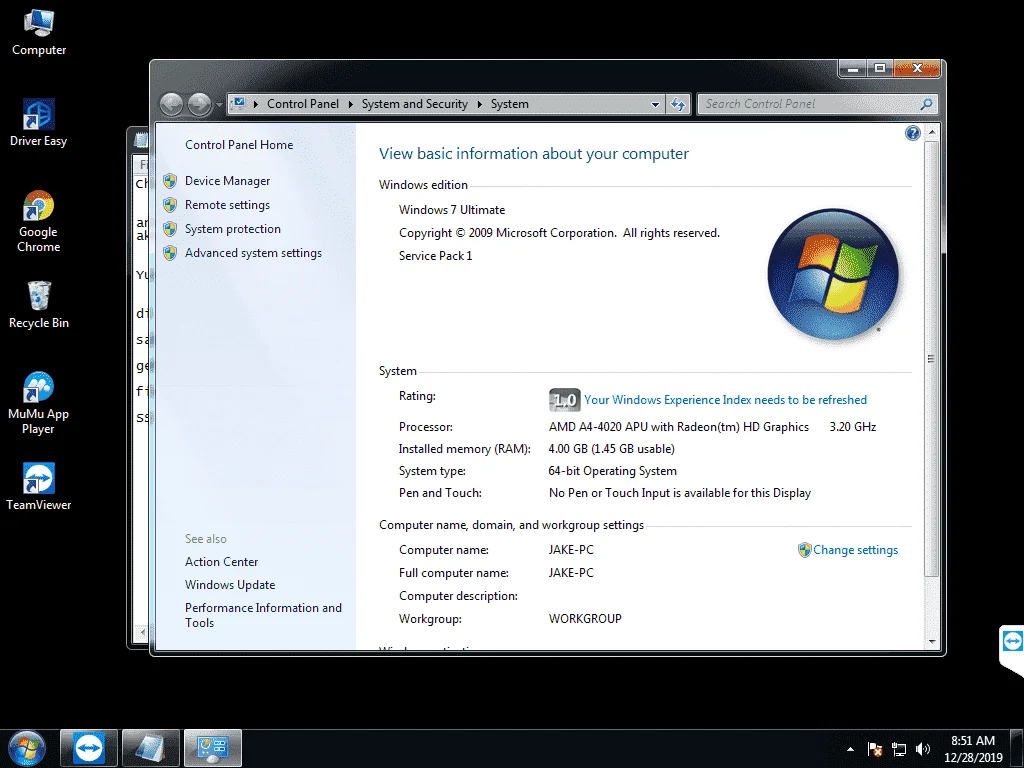The image size is (1024, 768).
Task: Click the Control Panel icon in address bar
Action: click(239, 104)
